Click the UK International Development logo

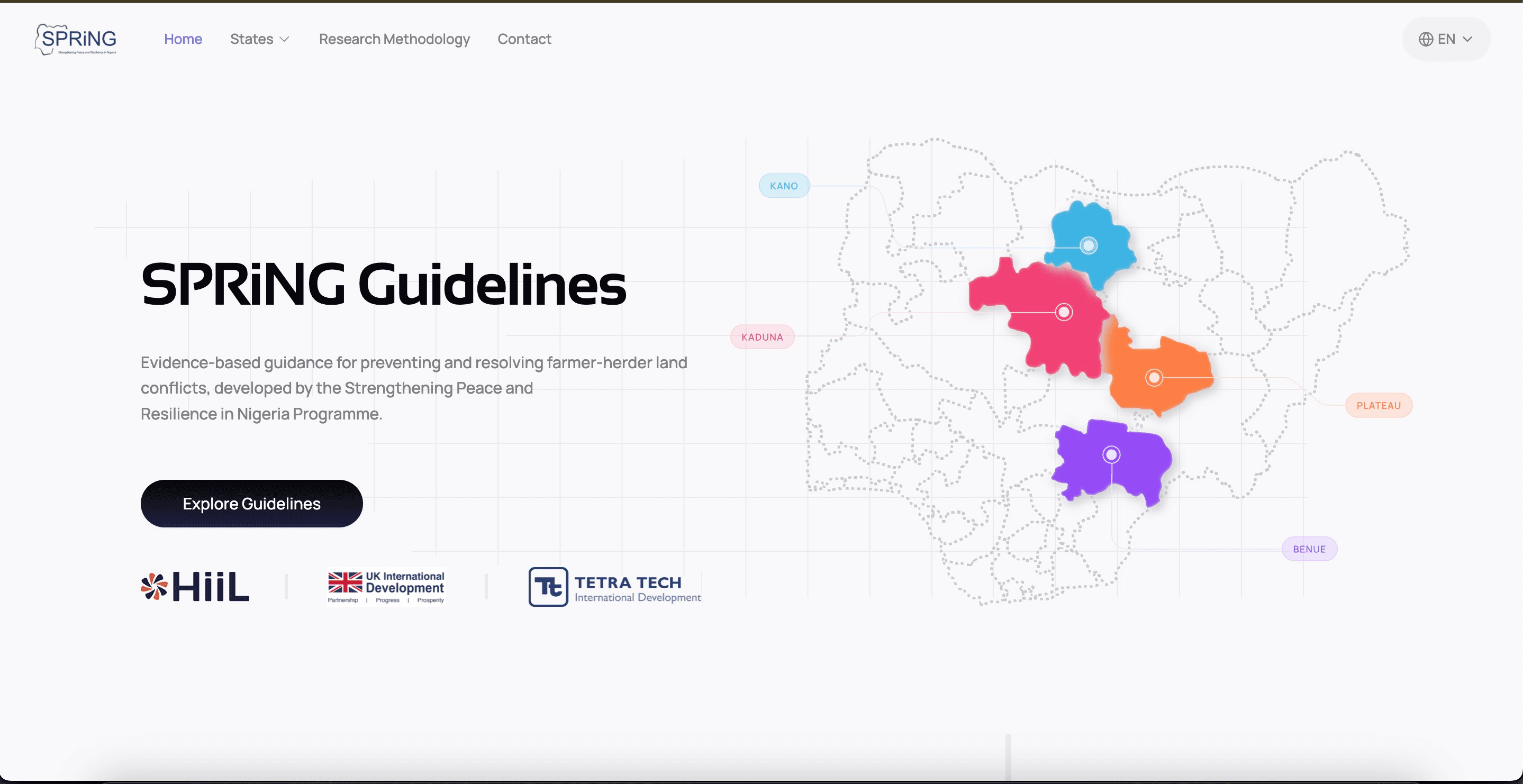click(x=386, y=587)
